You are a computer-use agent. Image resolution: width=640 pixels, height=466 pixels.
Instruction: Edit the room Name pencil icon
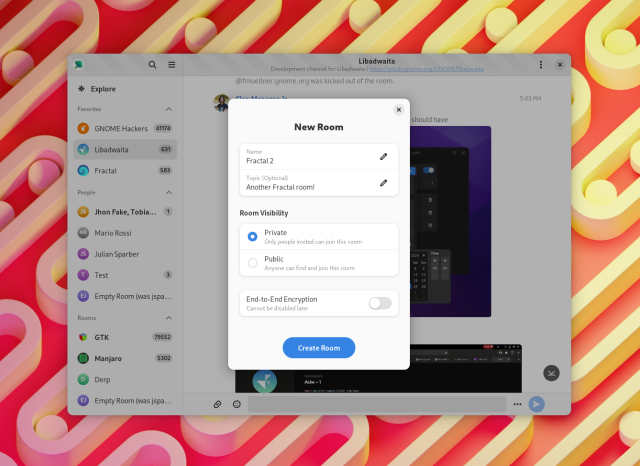383,157
